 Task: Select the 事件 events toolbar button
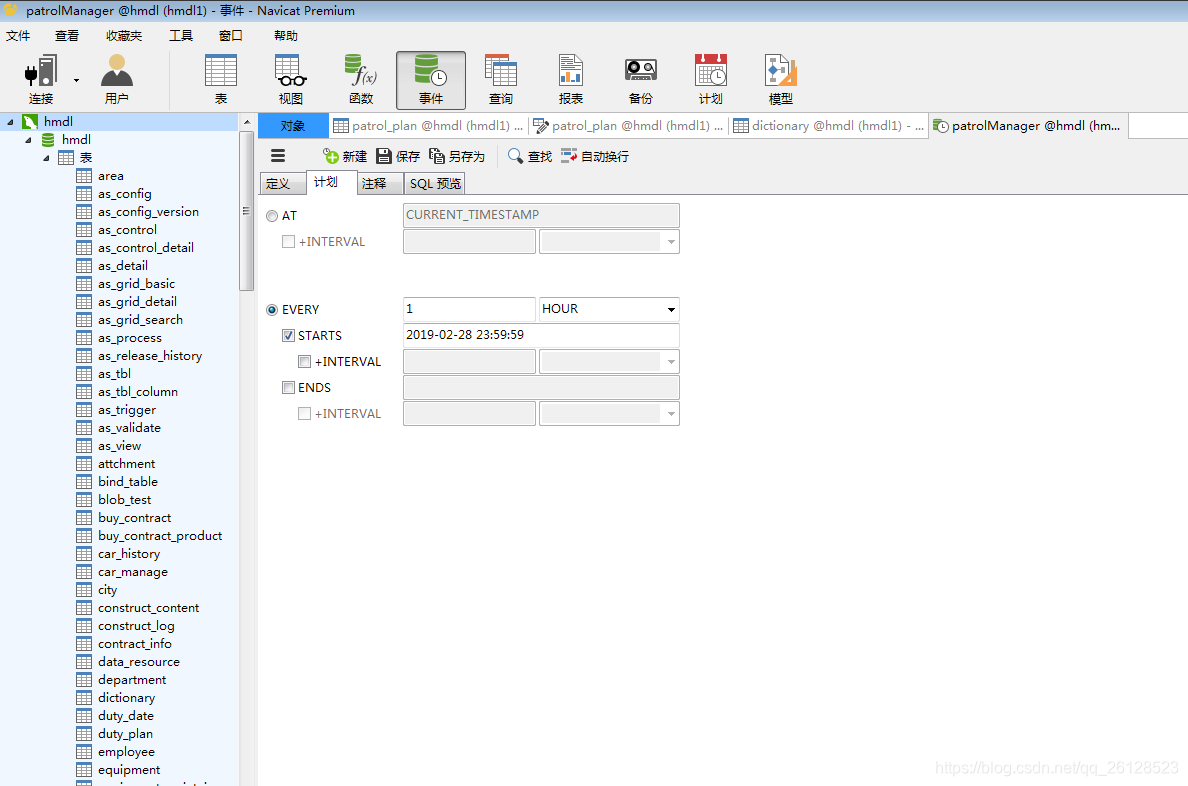coord(430,80)
